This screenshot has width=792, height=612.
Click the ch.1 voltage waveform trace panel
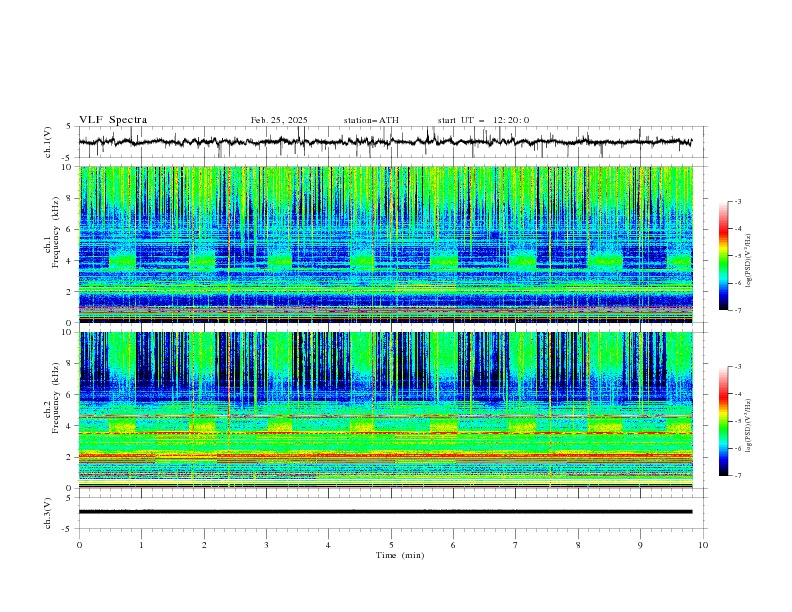[392, 142]
